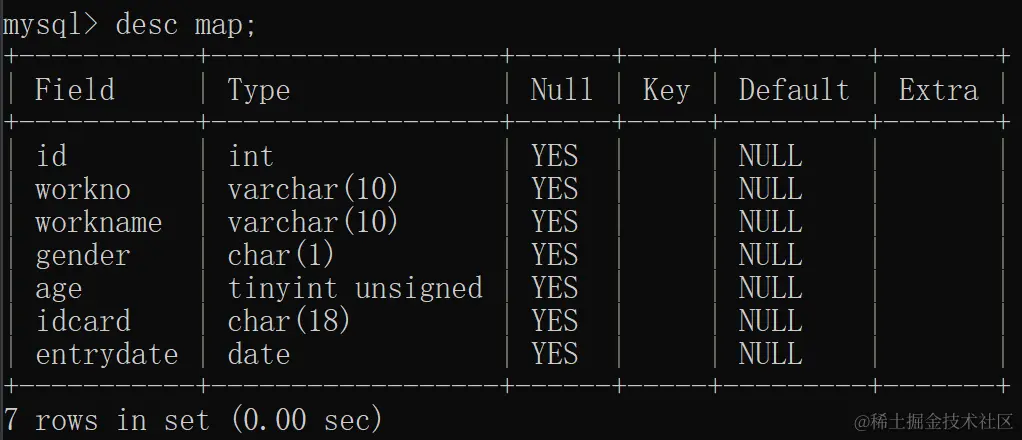
Task: Select the 'date' type value
Action: coord(259,354)
